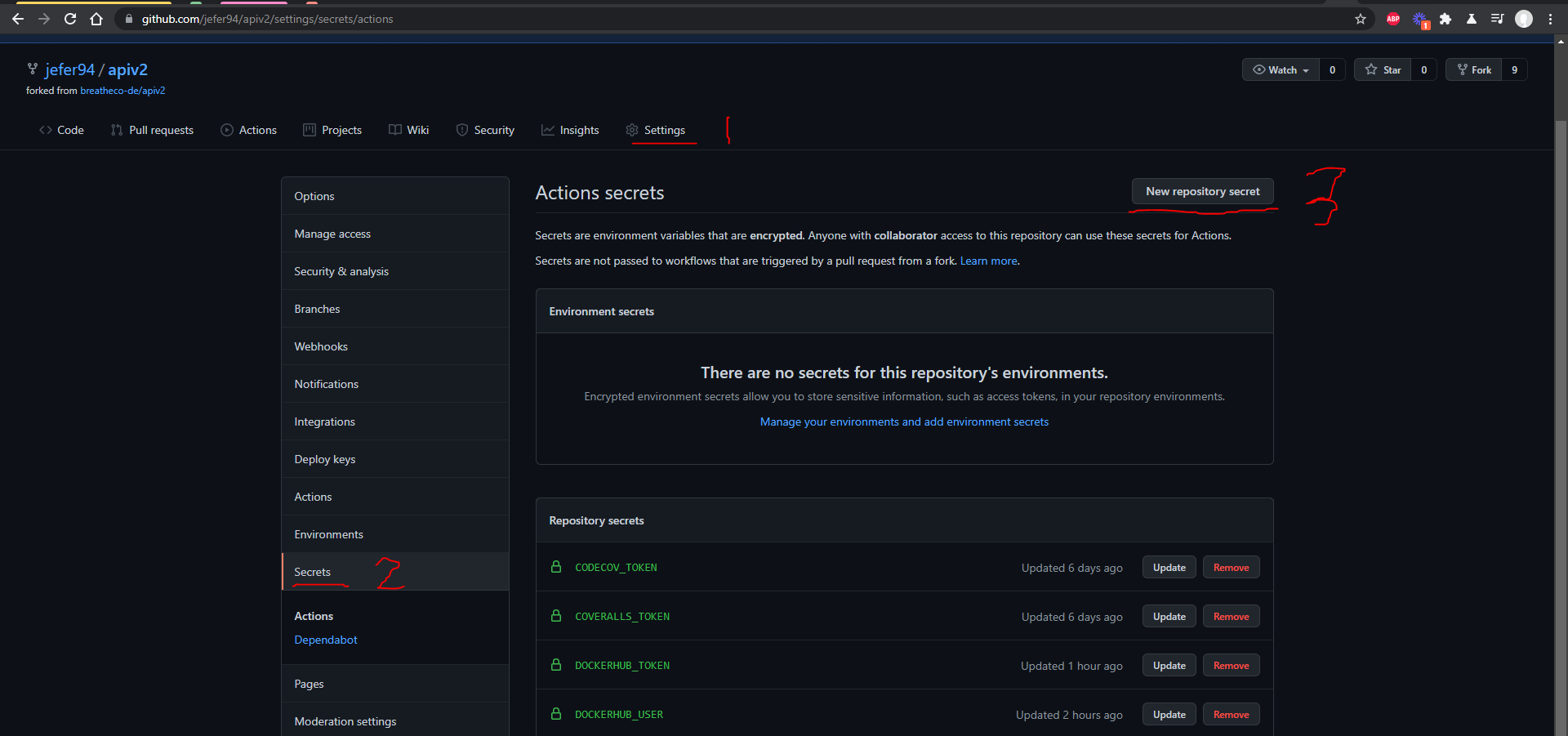
Task: View the fork count 9
Action: (x=1515, y=69)
